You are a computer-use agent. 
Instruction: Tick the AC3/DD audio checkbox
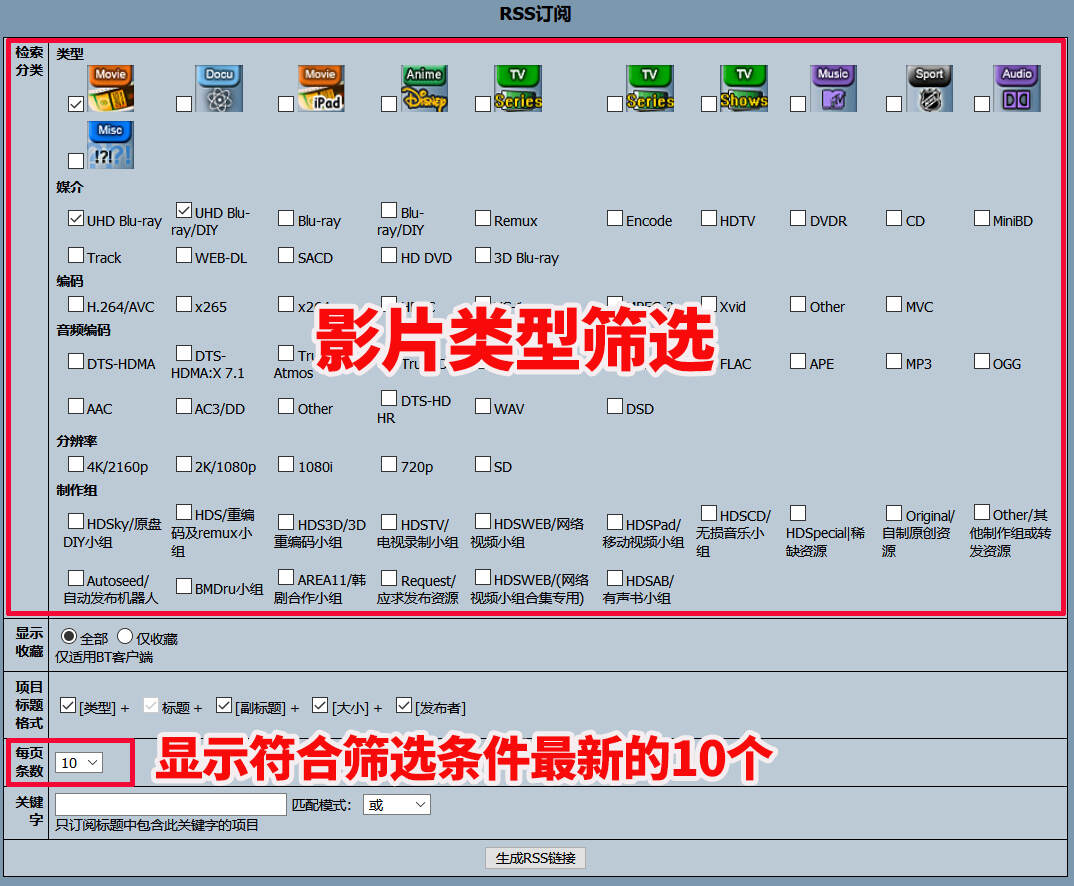[x=184, y=407]
